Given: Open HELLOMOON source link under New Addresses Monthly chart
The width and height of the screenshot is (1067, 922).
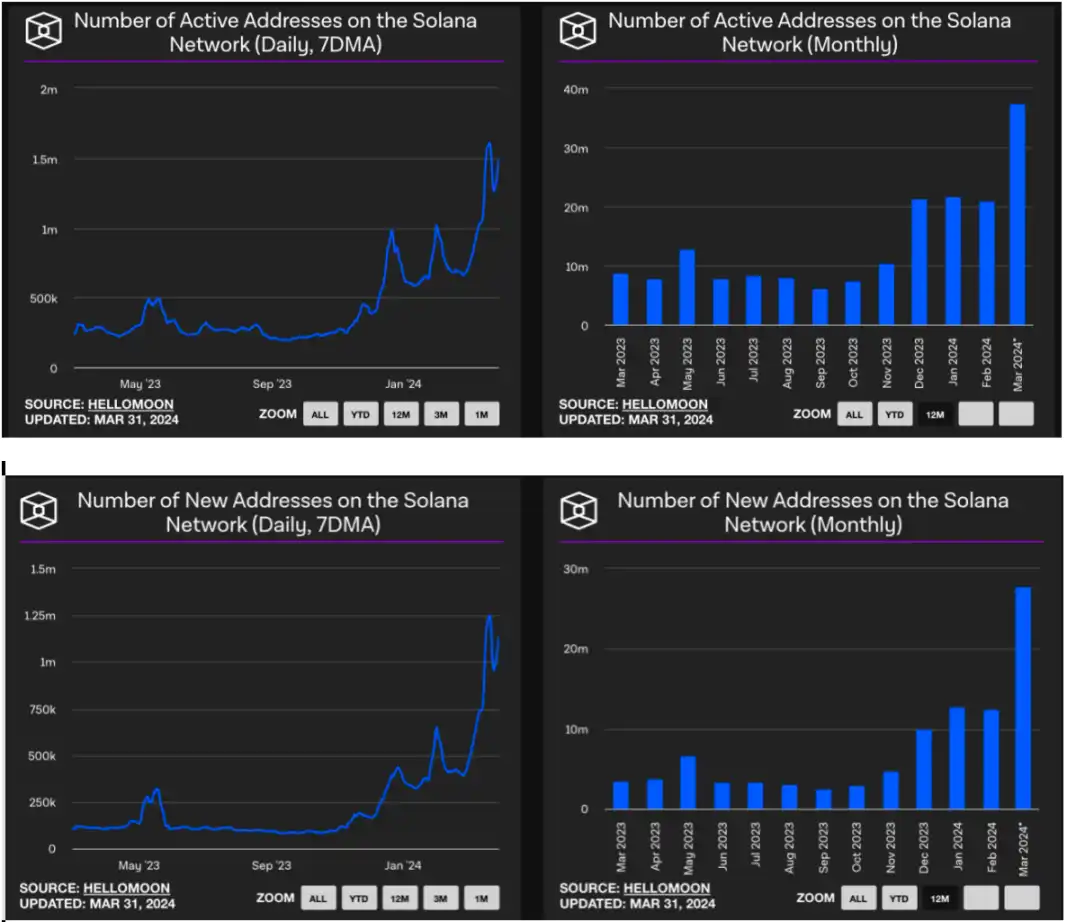Looking at the screenshot, I should (x=665, y=888).
